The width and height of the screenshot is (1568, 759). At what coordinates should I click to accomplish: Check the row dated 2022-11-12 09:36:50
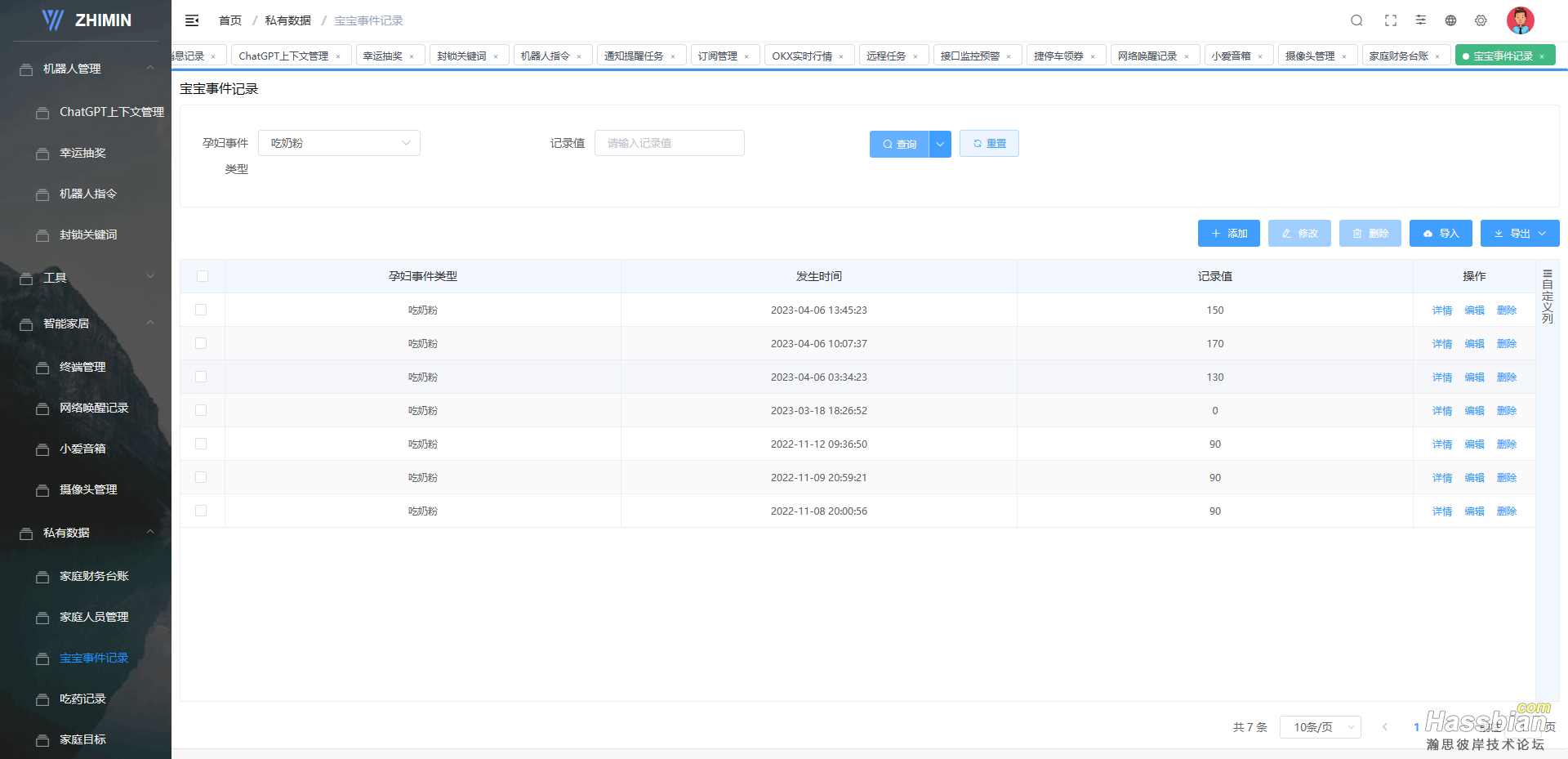tap(201, 444)
